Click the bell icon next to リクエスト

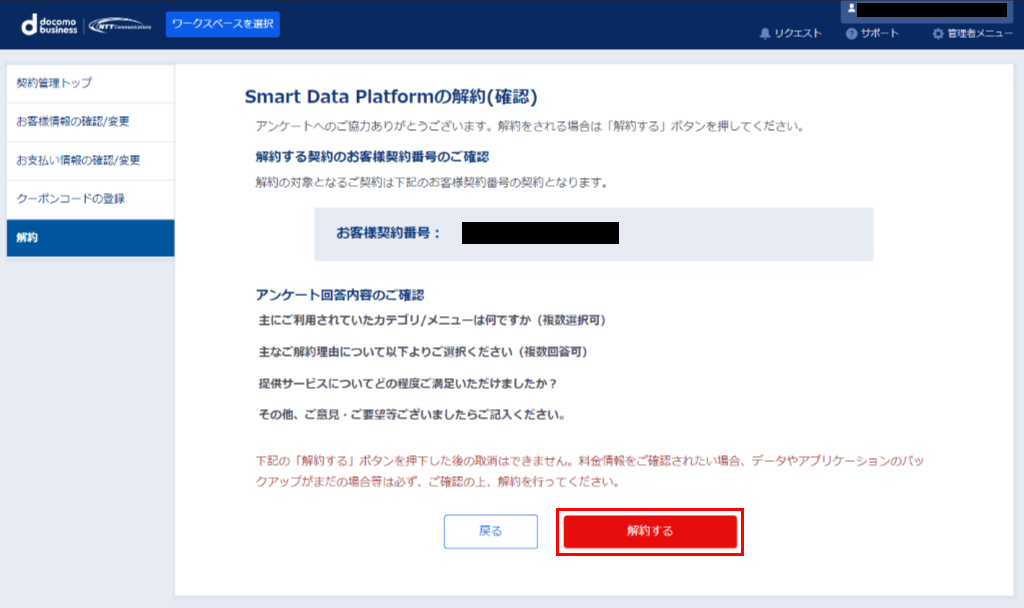pyautogui.click(x=765, y=34)
